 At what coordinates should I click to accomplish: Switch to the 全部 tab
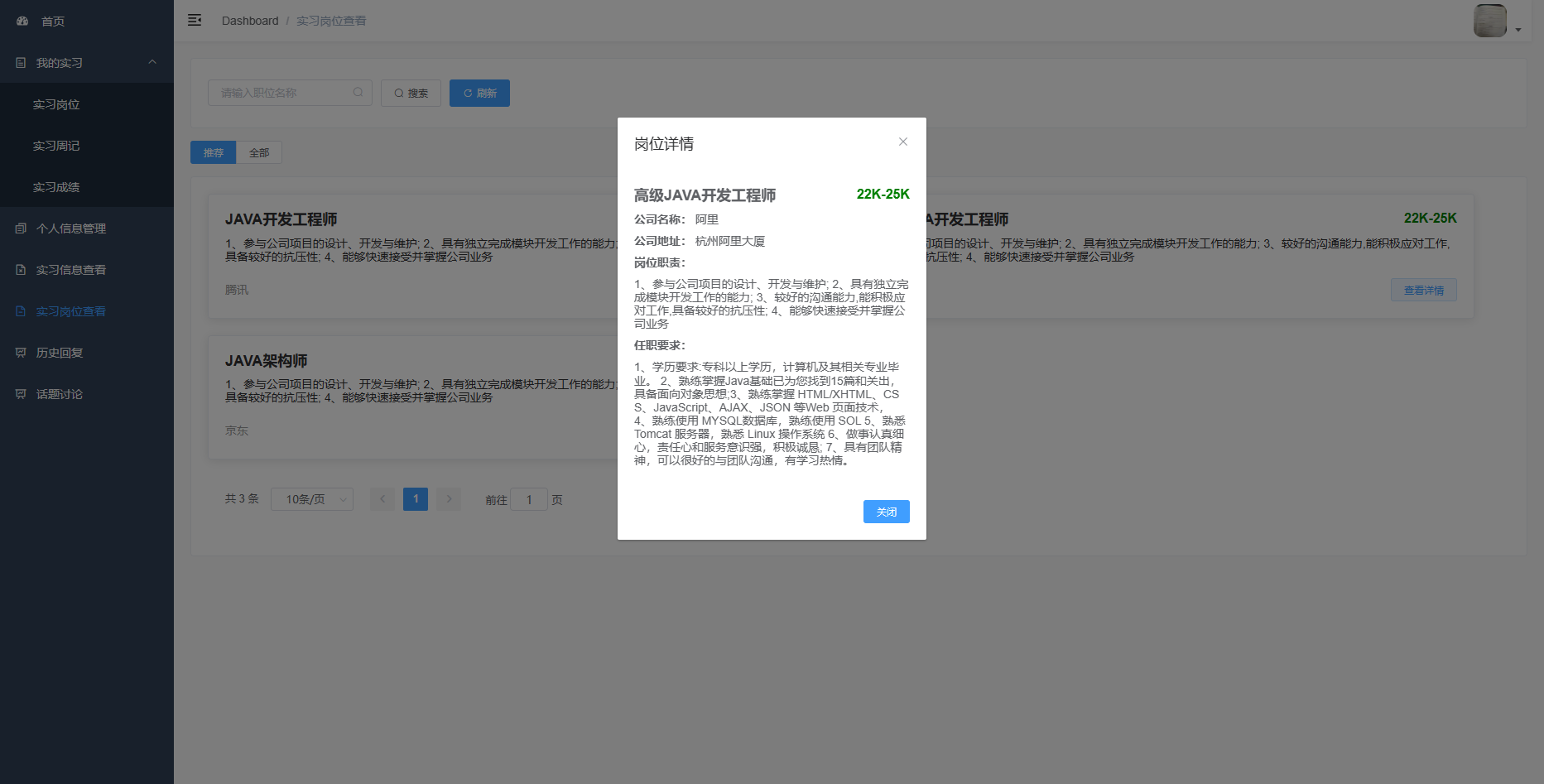[259, 152]
